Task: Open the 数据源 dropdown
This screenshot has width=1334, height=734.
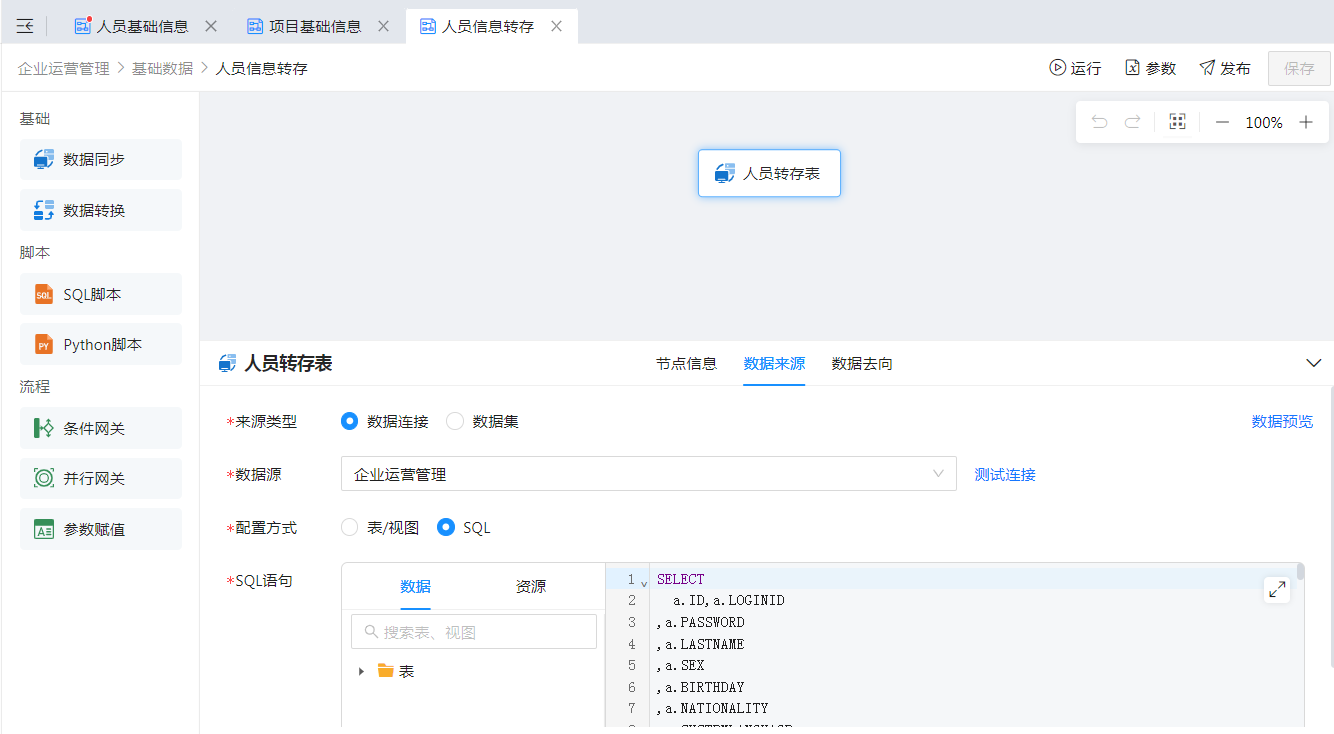Action: (x=648, y=474)
